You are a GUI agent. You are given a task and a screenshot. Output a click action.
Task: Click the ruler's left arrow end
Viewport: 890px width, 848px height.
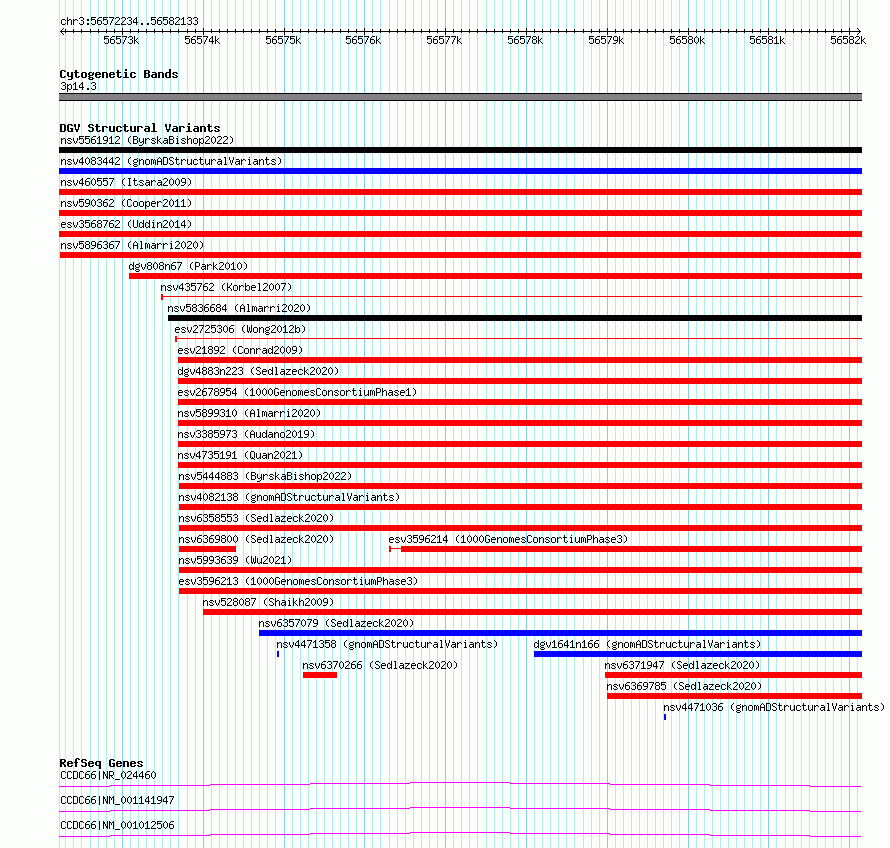pyautogui.click(x=62, y=32)
